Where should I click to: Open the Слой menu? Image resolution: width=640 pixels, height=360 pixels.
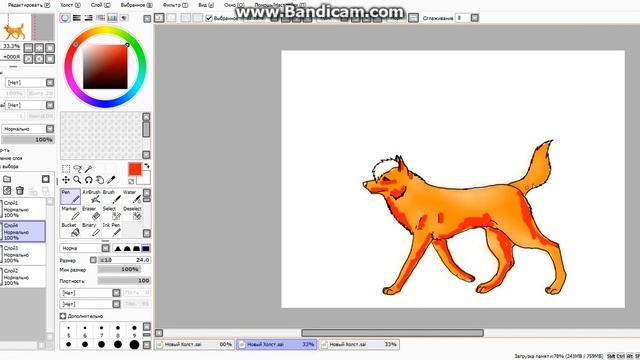coord(100,5)
